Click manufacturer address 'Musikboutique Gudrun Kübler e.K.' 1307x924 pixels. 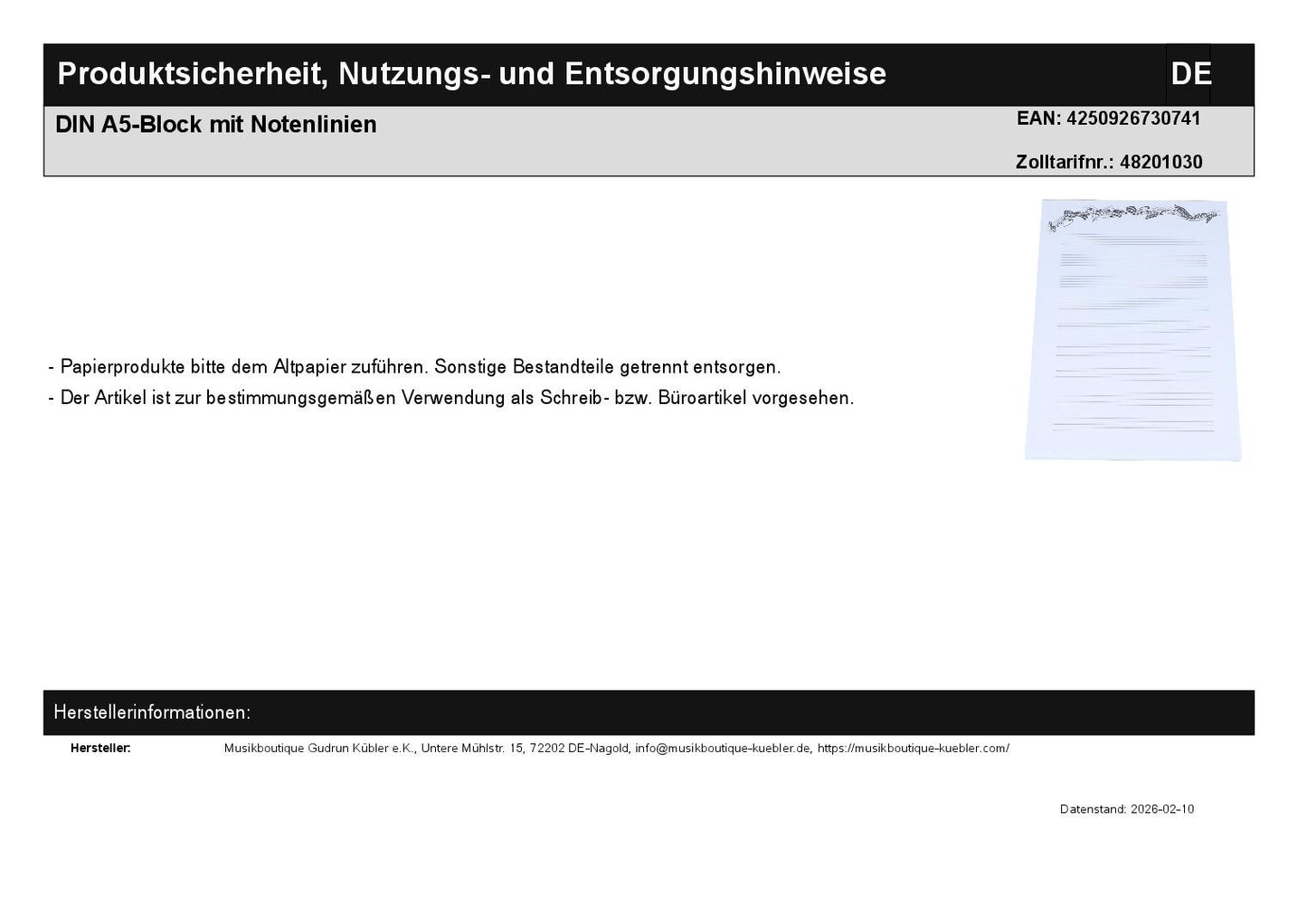319,749
